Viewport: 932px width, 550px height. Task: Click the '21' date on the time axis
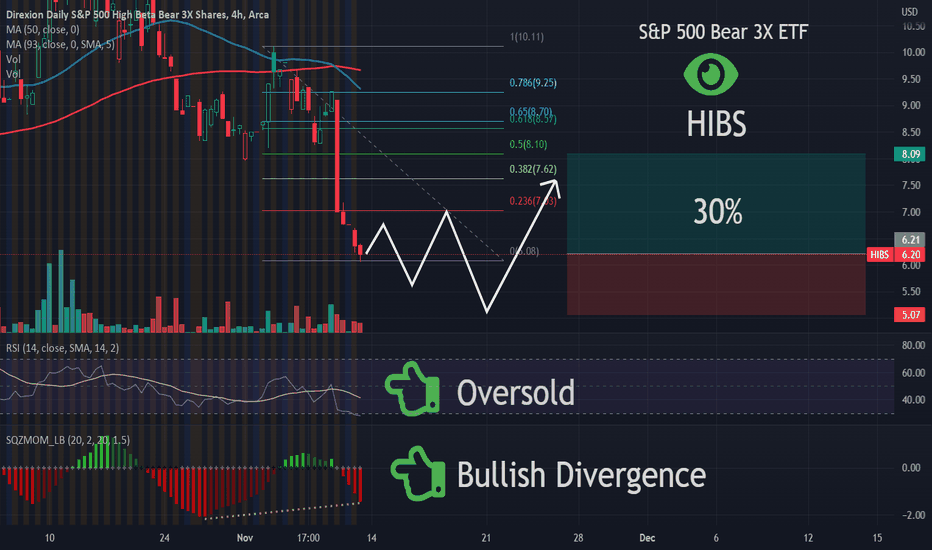tap(486, 538)
